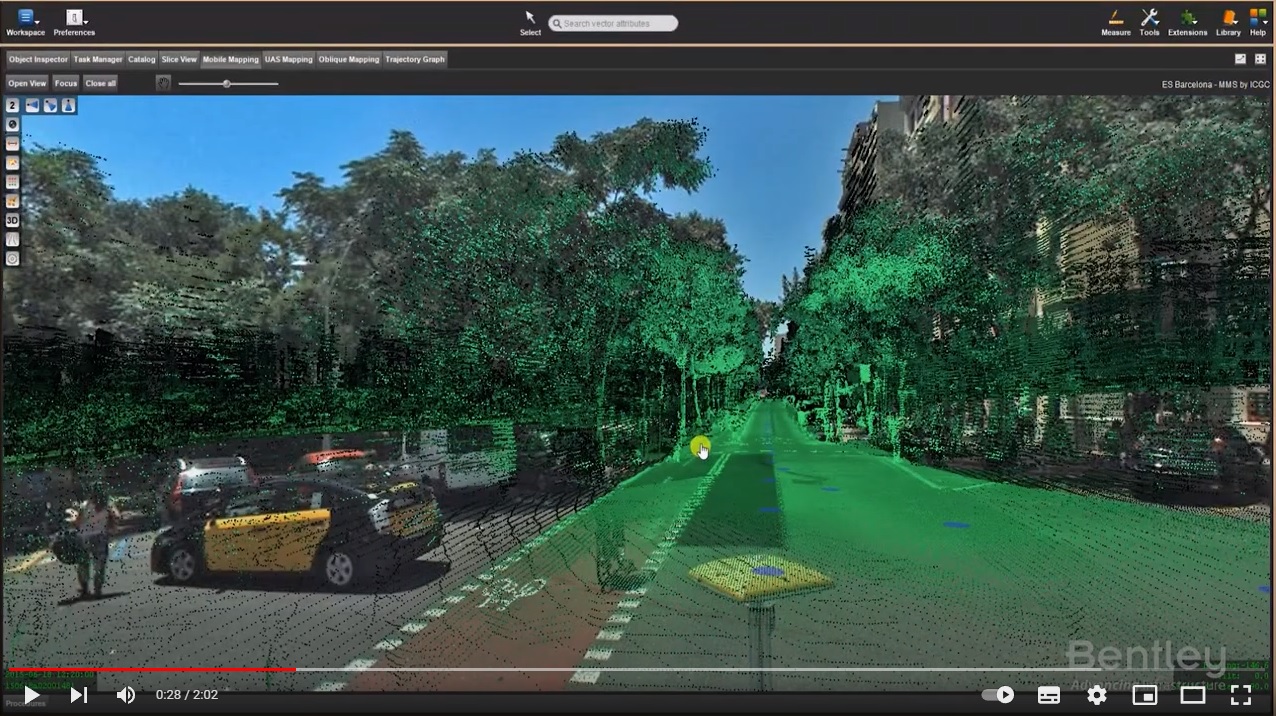Viewport: 1276px width, 716px height.
Task: Click the left-facing camera view icon
Action: coord(32,105)
